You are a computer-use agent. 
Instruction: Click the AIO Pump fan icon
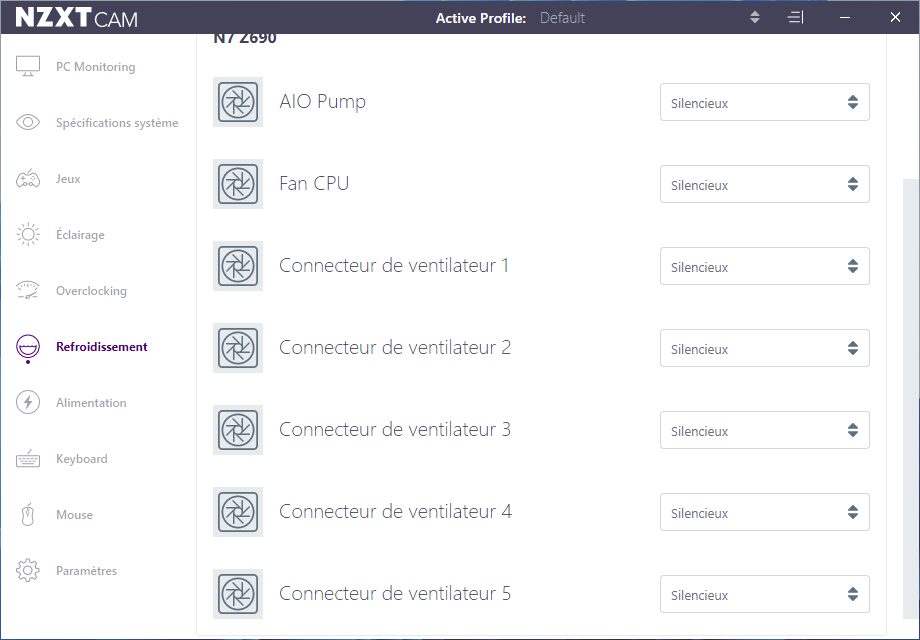[238, 102]
